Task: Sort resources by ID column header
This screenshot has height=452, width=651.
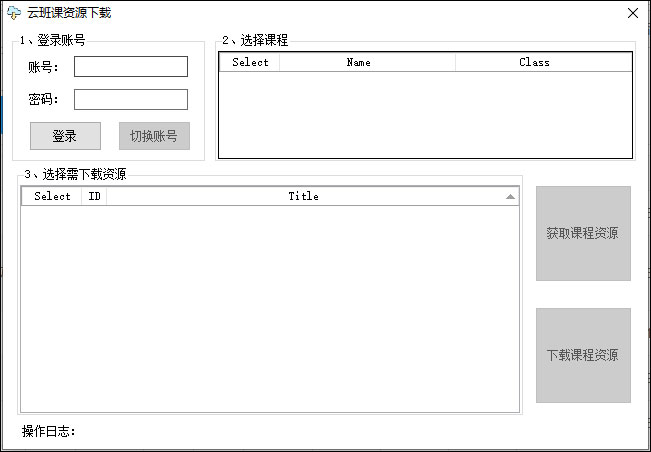Action: [x=94, y=196]
